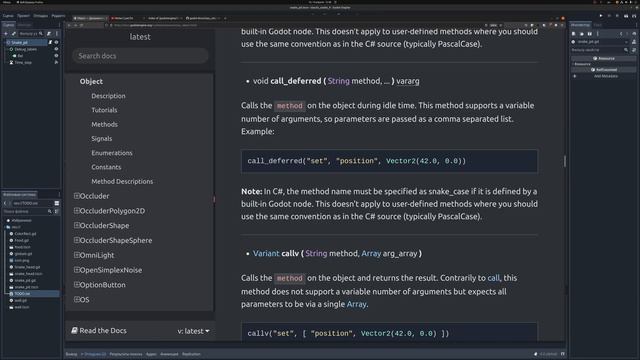Click the inspector search magnifier icon

626,50
